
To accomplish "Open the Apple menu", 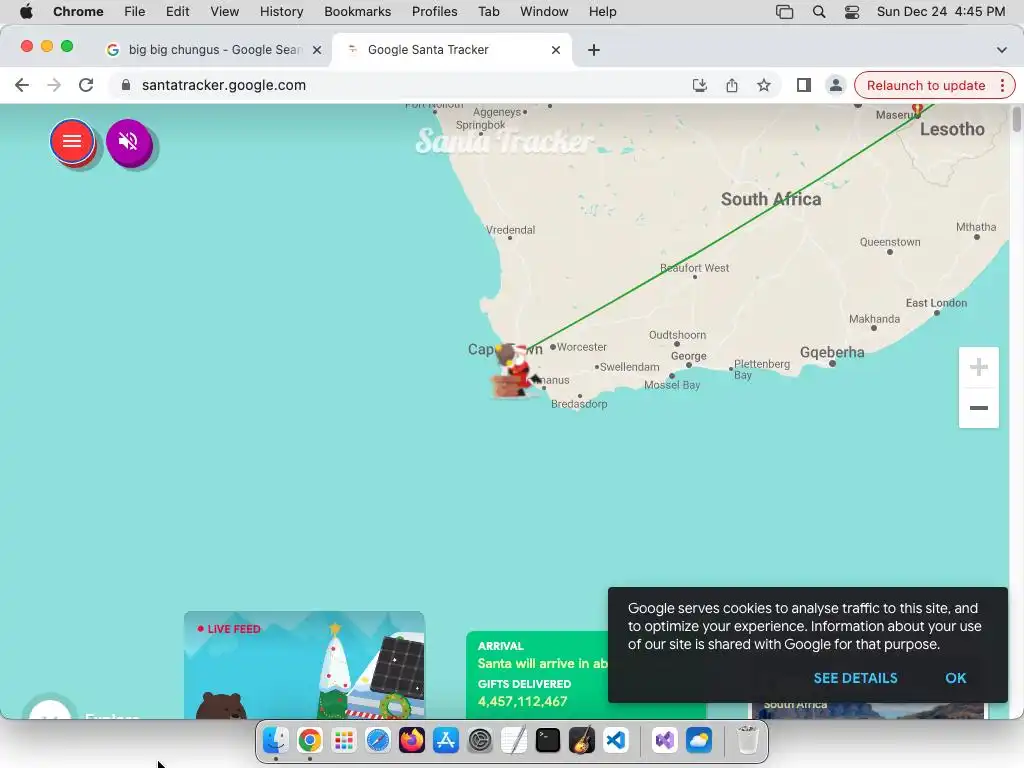I will click(26, 12).
